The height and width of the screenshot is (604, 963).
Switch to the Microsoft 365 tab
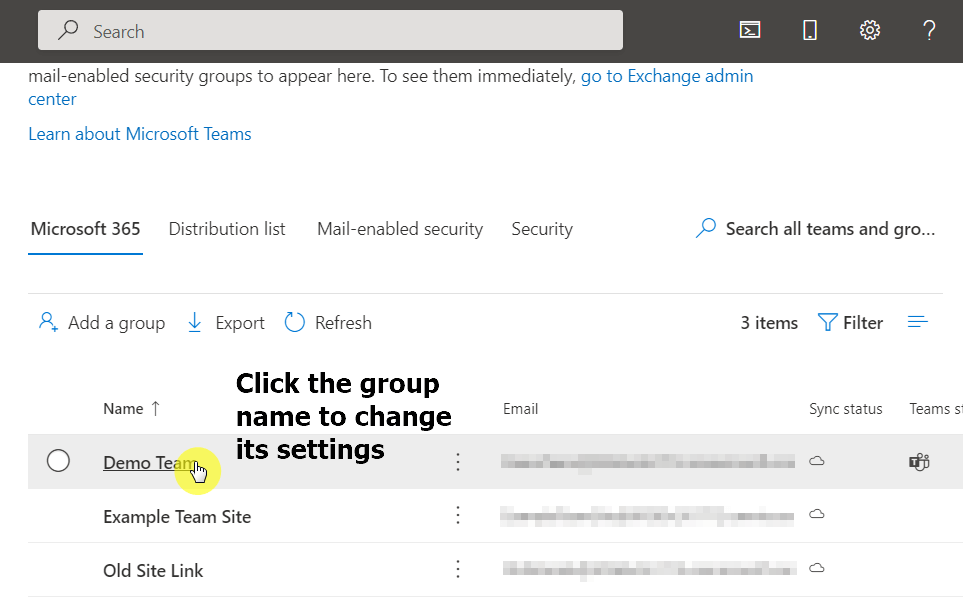point(85,229)
